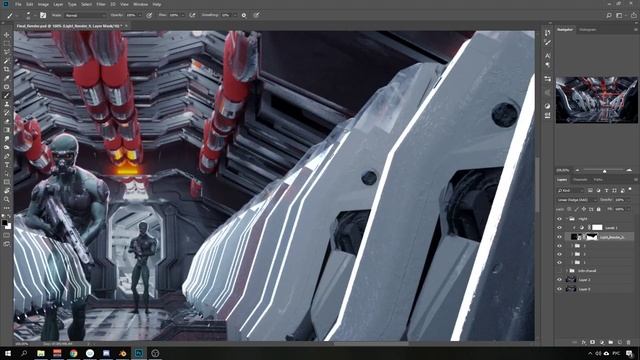640x360 pixels.
Task: Toggle pressure for opacity button
Action: 149,15
